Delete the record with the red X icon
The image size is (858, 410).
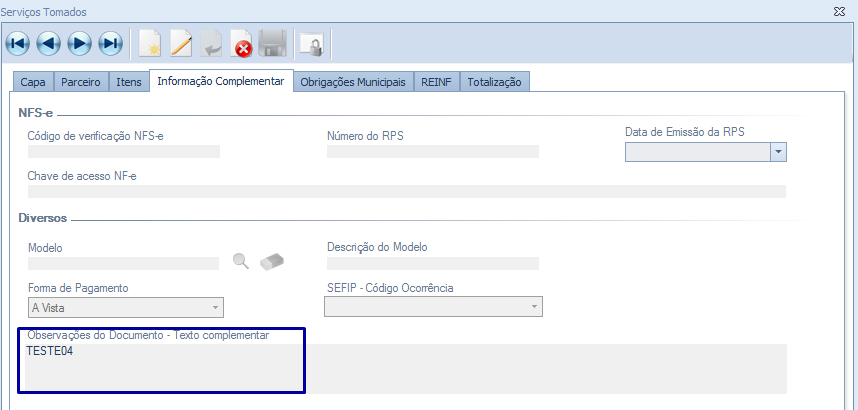(241, 44)
